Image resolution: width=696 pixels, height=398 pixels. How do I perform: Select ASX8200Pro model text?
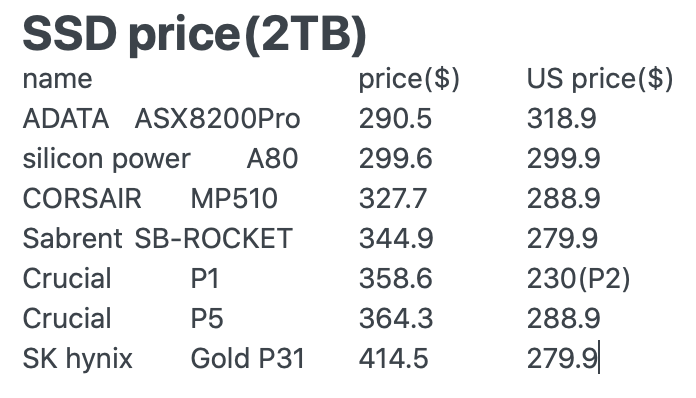point(218,119)
